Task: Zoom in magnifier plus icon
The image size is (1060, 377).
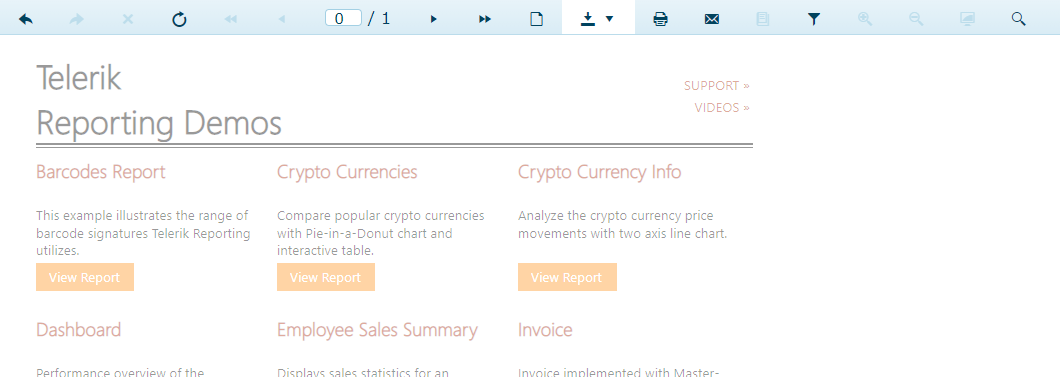Action: pyautogui.click(x=865, y=19)
